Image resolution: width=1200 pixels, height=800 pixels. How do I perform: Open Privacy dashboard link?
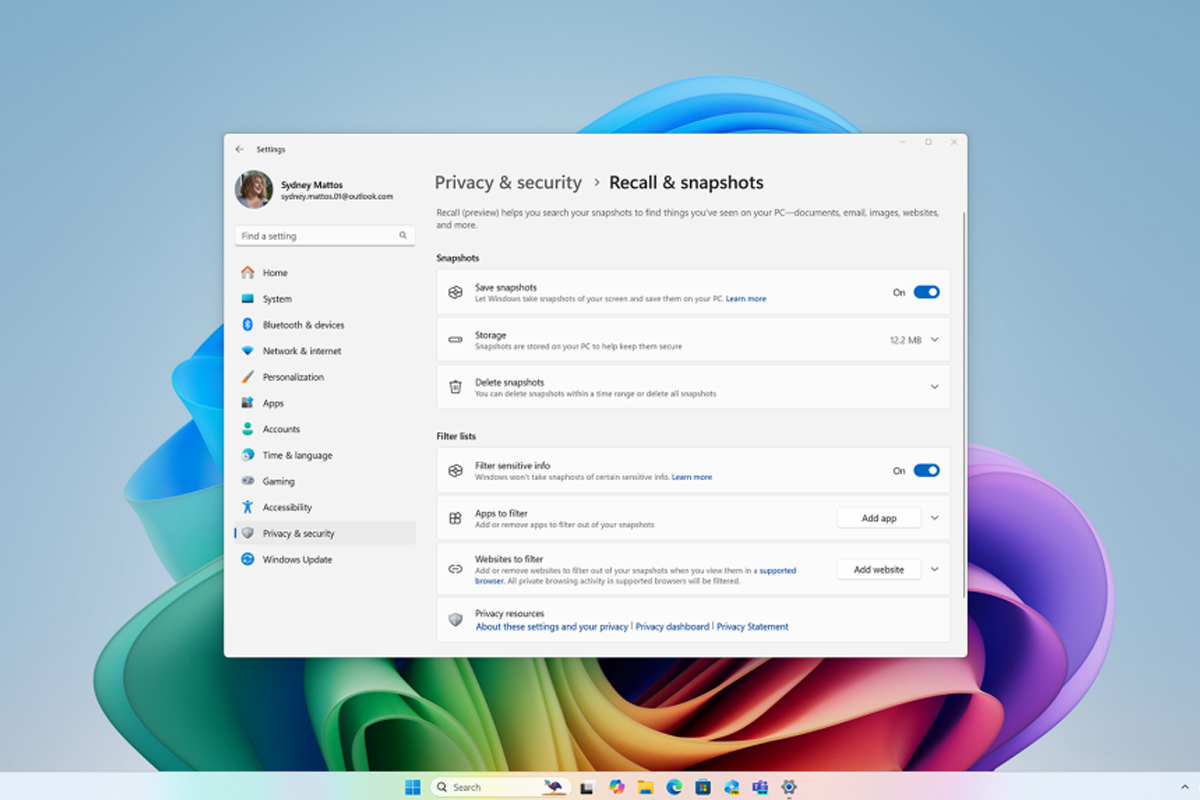pyautogui.click(x=672, y=627)
